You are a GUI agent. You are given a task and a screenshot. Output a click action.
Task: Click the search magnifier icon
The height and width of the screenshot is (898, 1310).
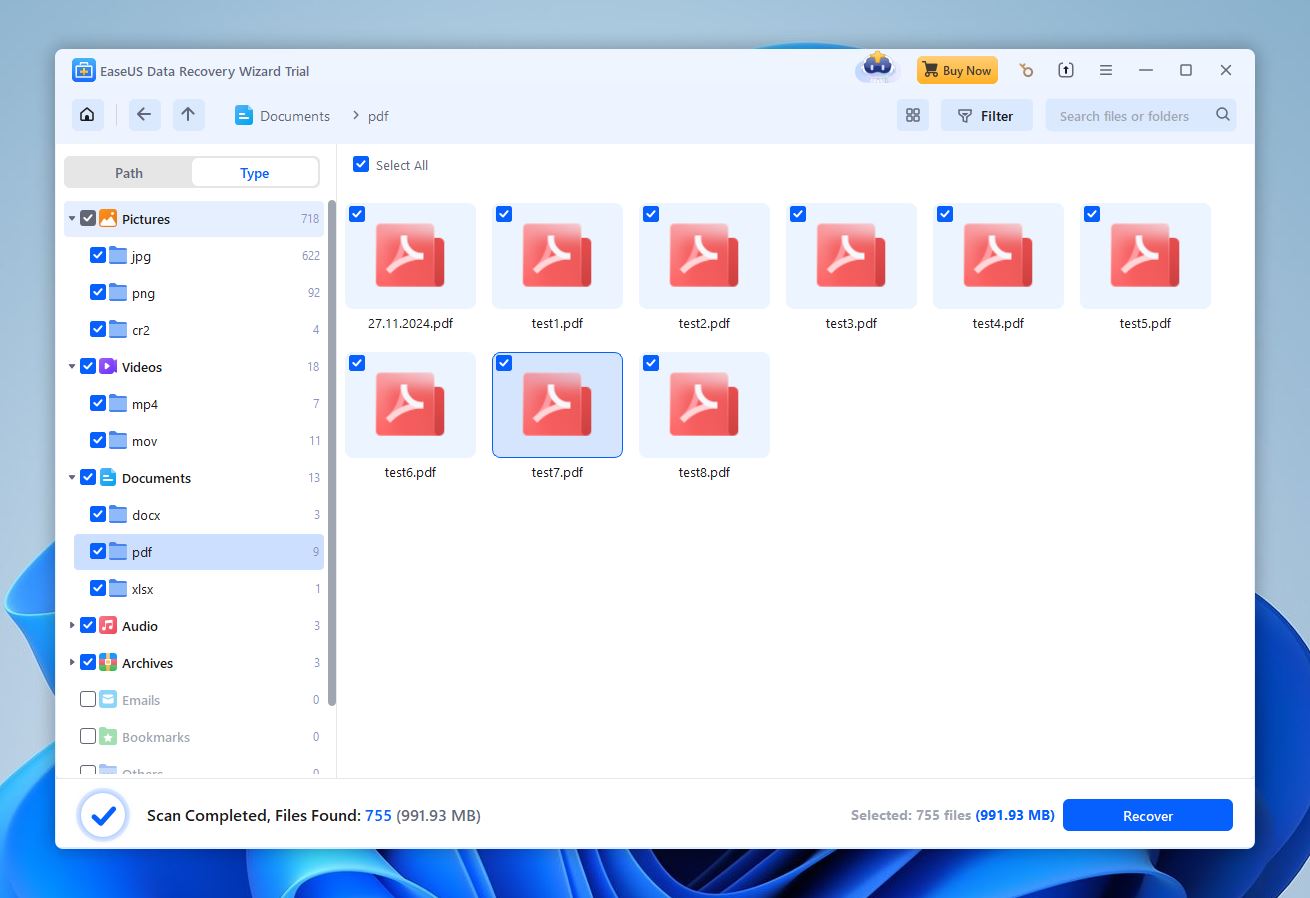[x=1222, y=115]
